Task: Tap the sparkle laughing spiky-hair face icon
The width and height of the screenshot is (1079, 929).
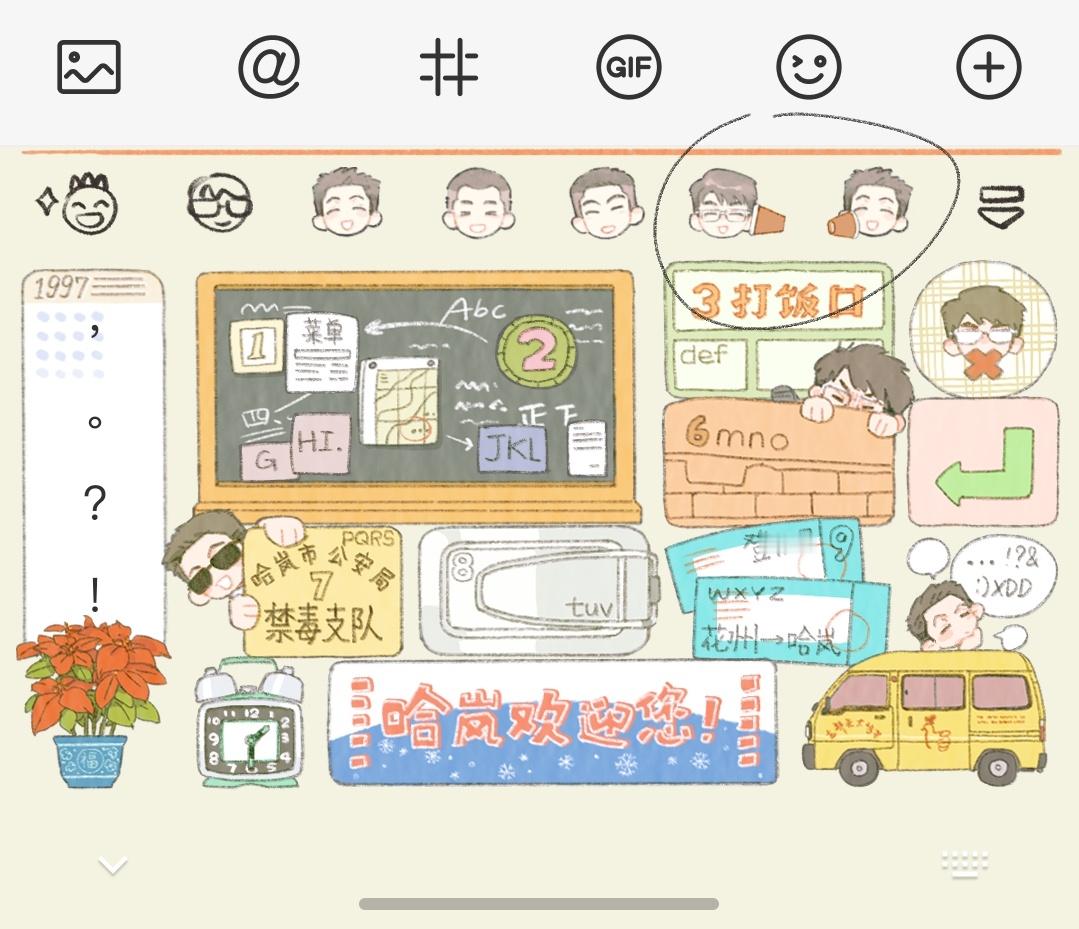Action: pos(78,202)
